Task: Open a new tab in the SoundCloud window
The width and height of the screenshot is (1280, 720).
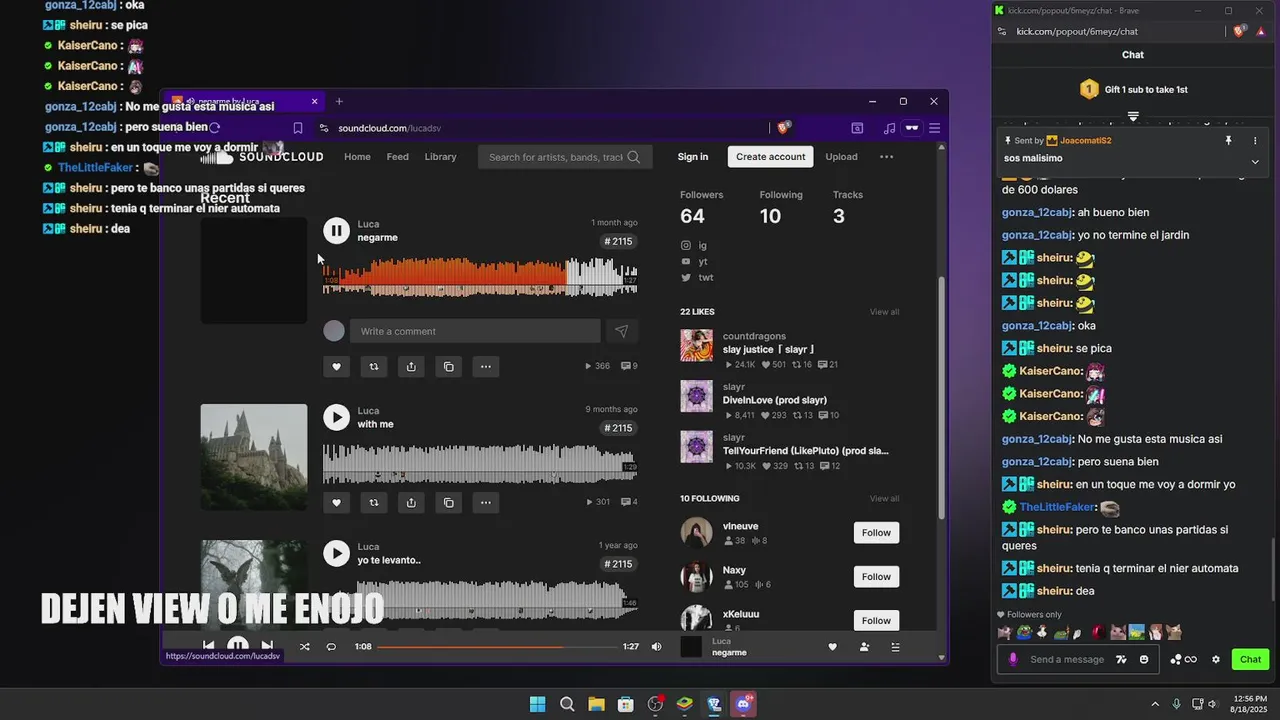Action: (x=339, y=101)
